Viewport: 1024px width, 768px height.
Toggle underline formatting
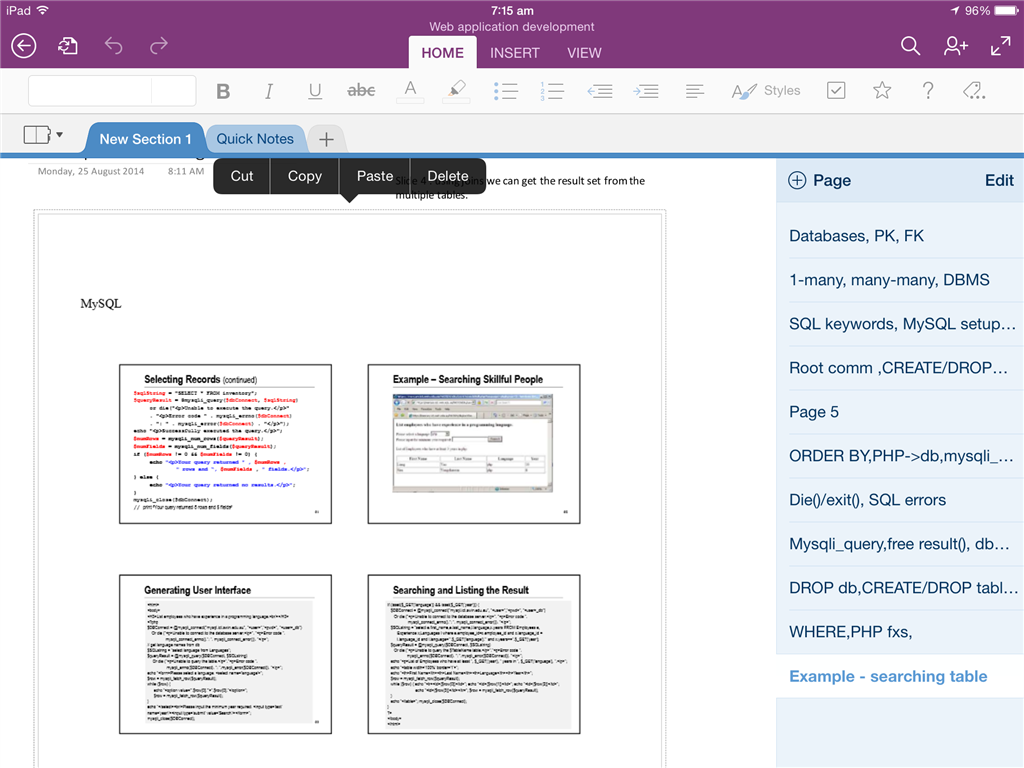pos(315,91)
